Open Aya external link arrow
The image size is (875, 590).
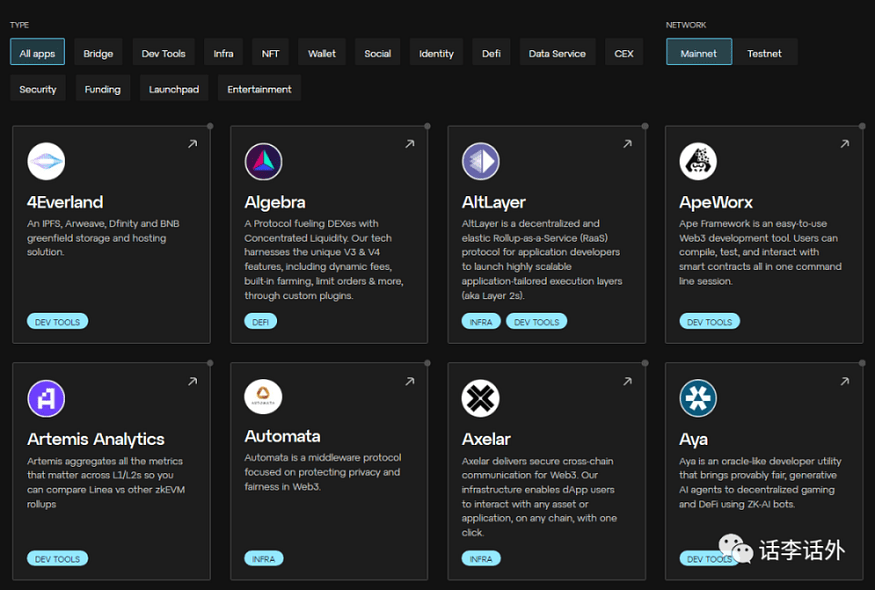coord(845,381)
